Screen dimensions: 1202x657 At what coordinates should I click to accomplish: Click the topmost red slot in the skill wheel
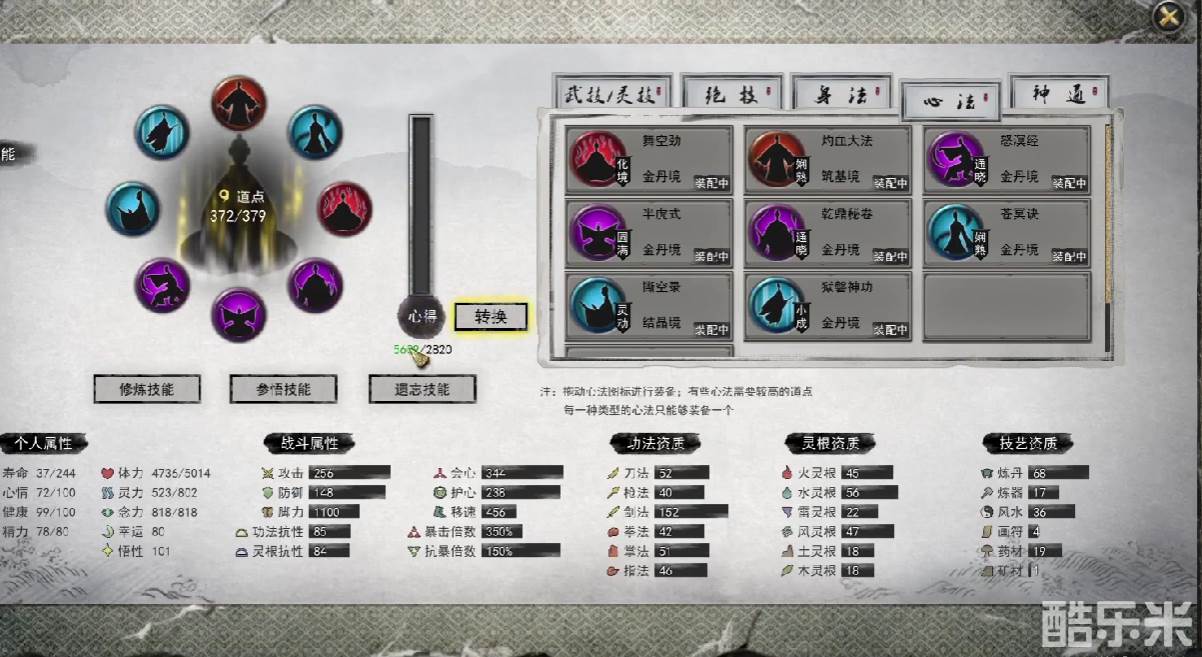(239, 104)
